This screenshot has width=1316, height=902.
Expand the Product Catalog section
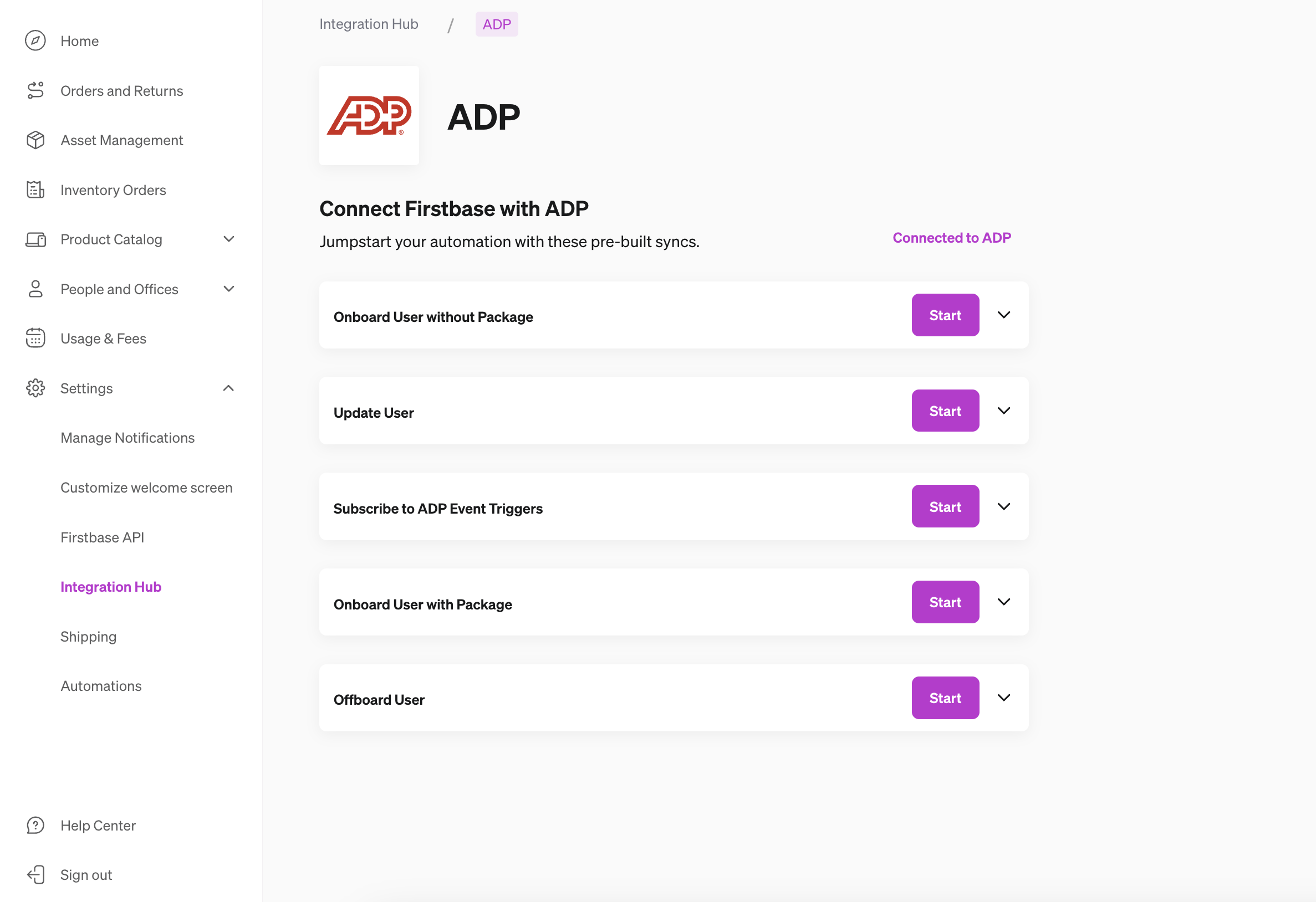click(x=229, y=239)
